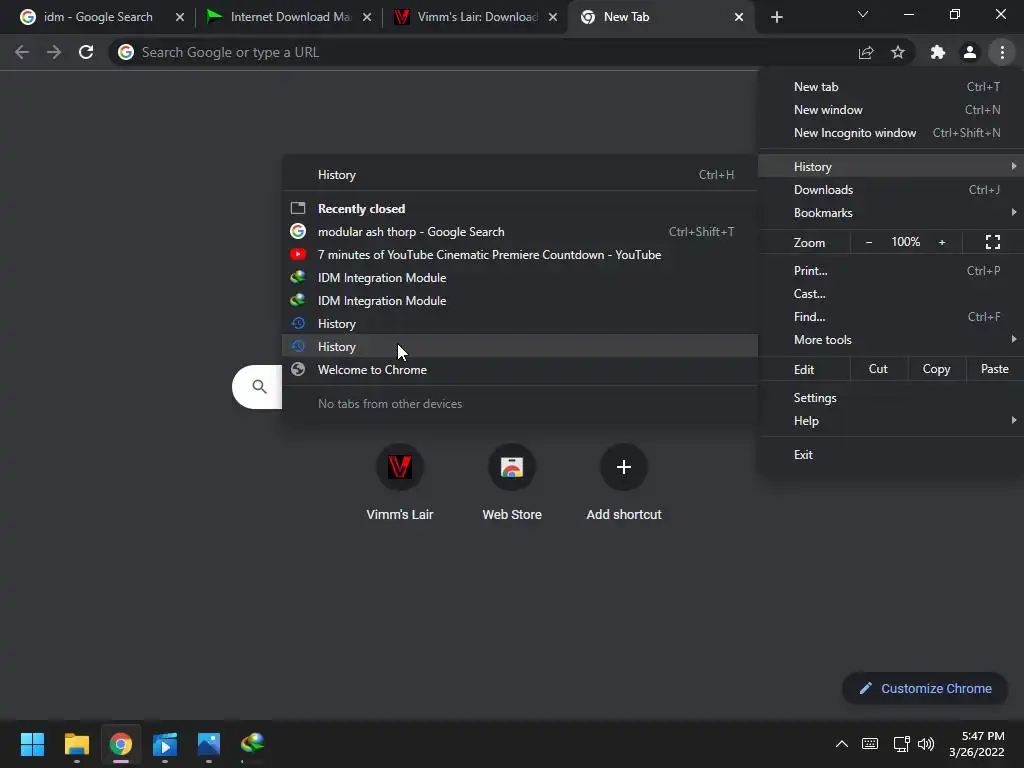
Task: Click the Customize Chrome button
Action: click(x=925, y=688)
